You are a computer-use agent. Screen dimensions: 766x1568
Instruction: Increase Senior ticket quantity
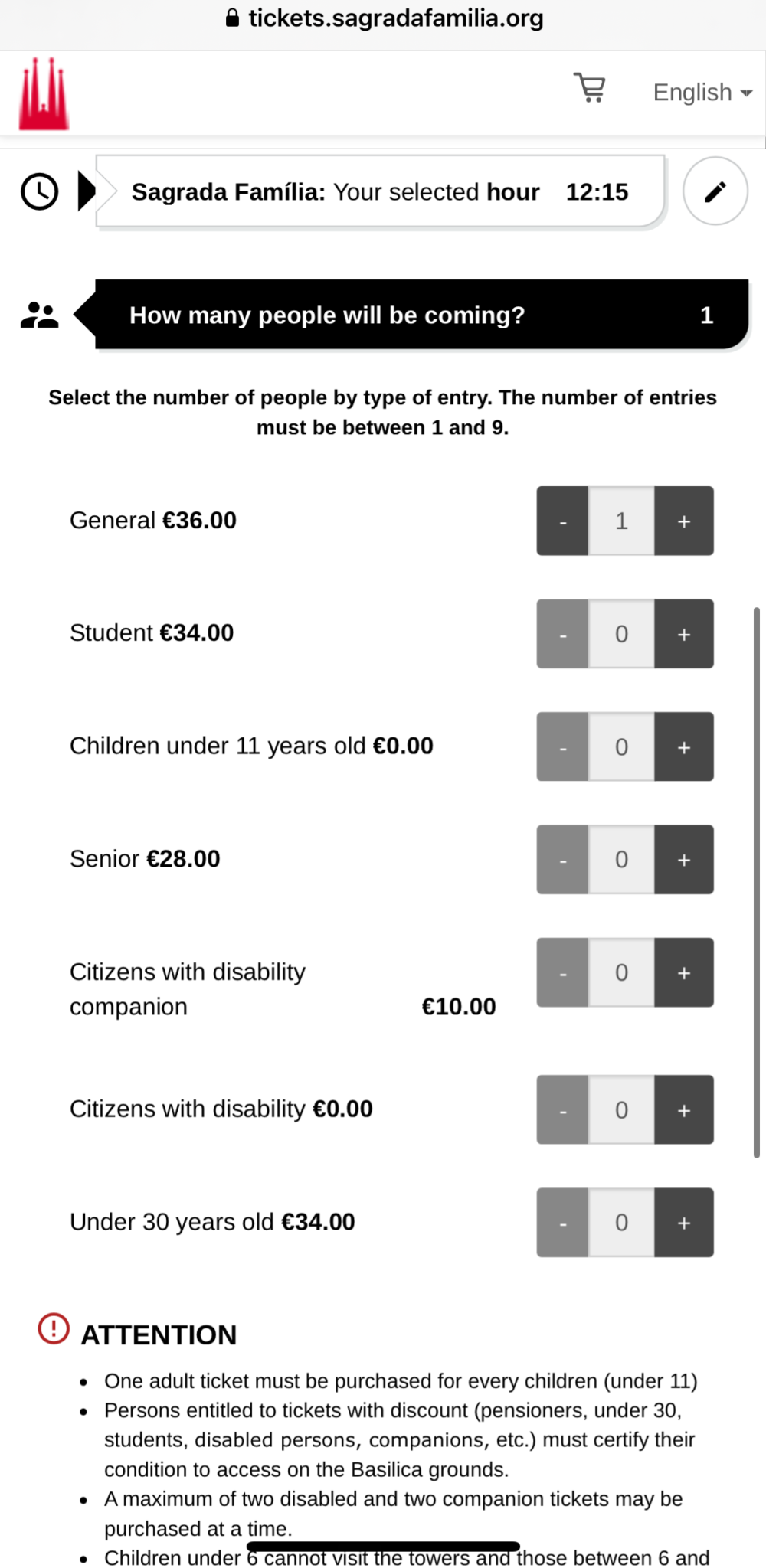tap(684, 859)
